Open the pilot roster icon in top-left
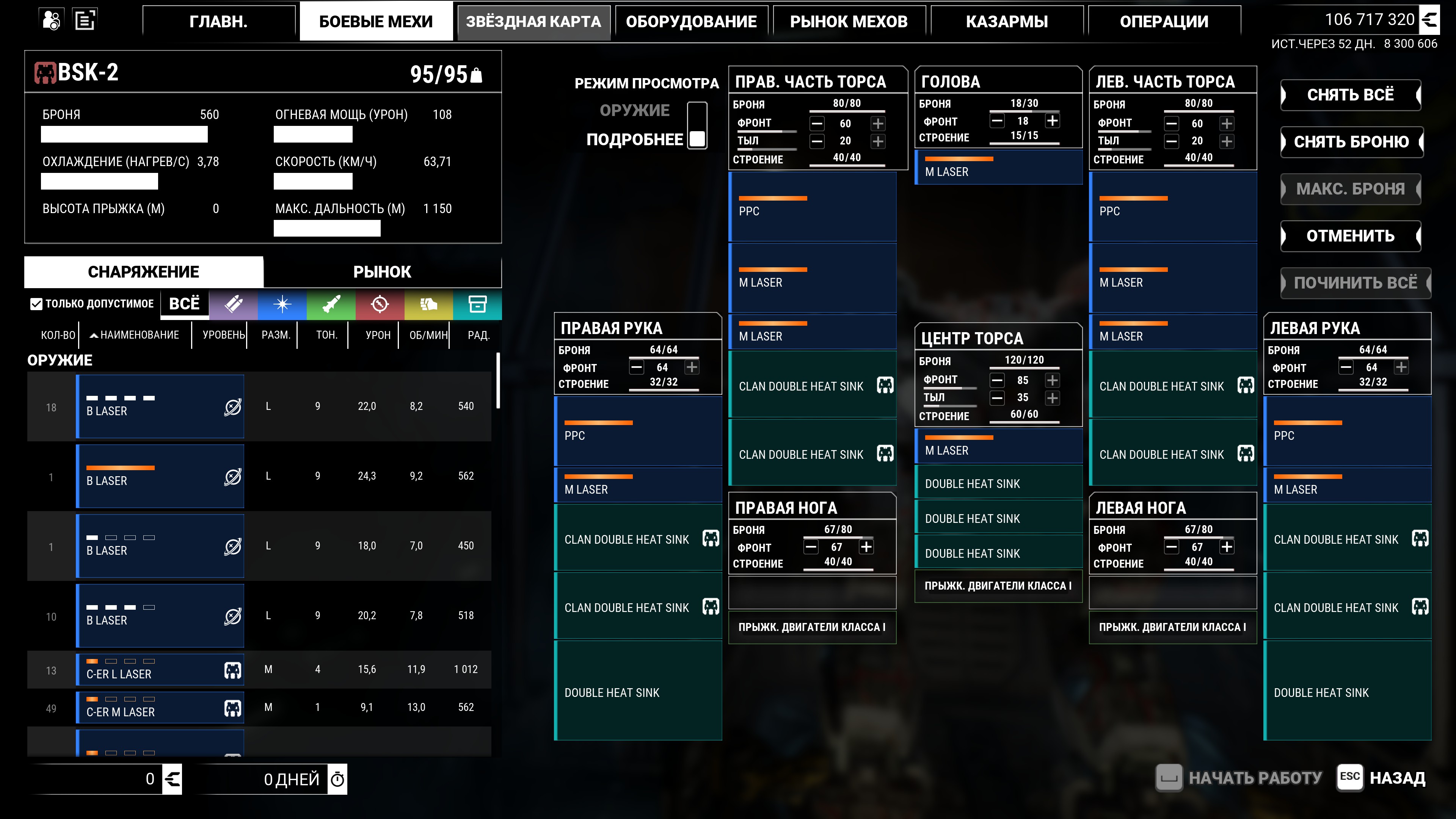The width and height of the screenshot is (1456, 819). (52, 20)
